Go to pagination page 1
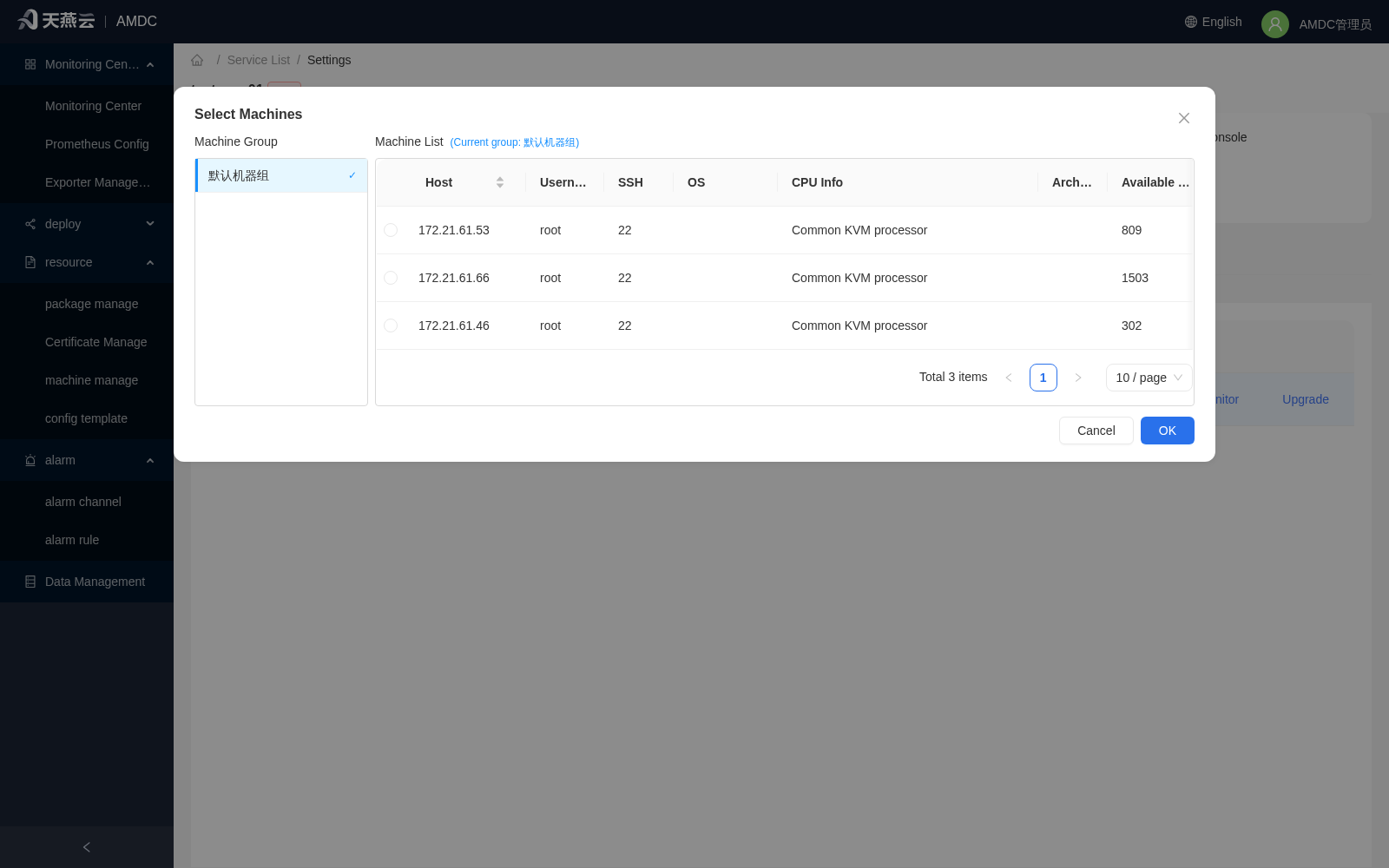The height and width of the screenshot is (868, 1389). tap(1043, 378)
